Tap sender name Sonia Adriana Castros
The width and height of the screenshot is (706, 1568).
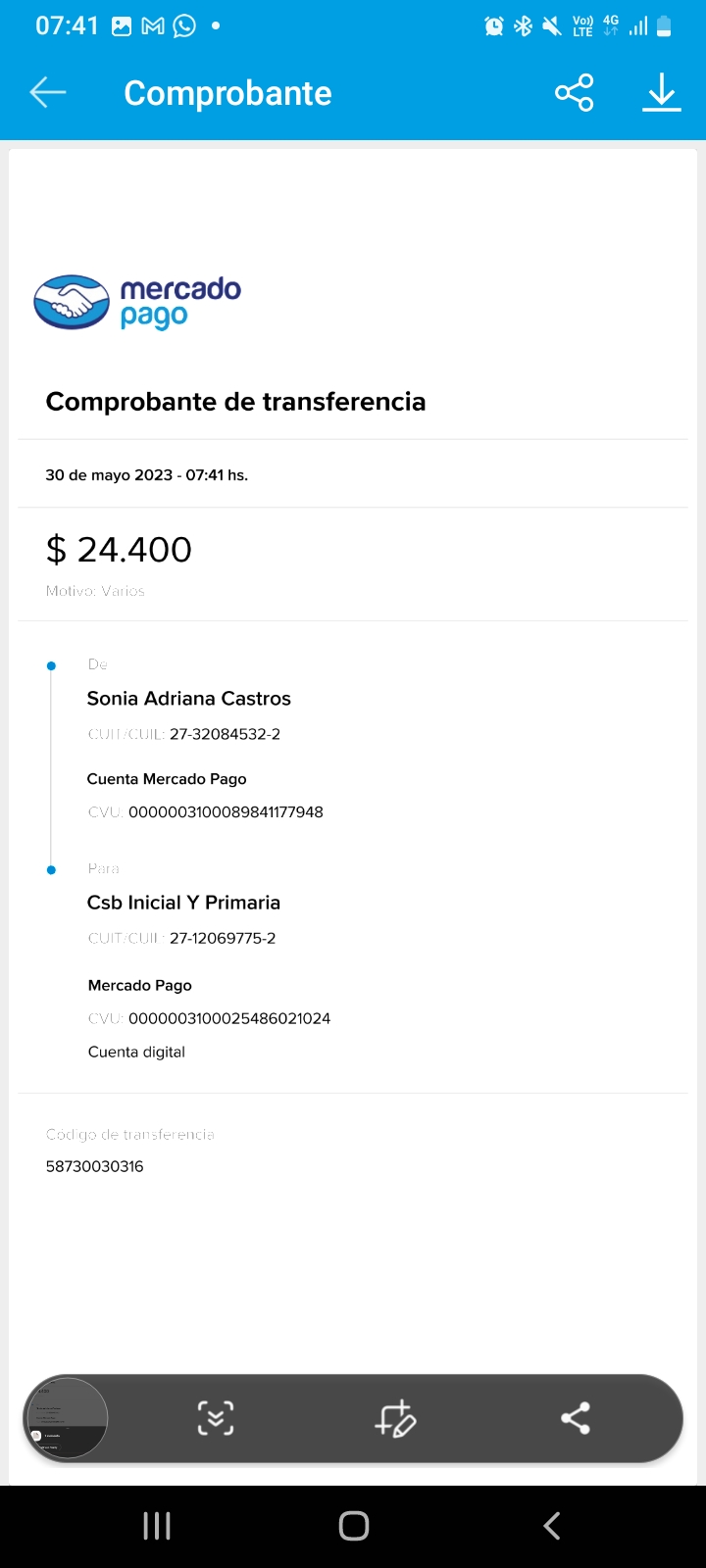click(189, 699)
